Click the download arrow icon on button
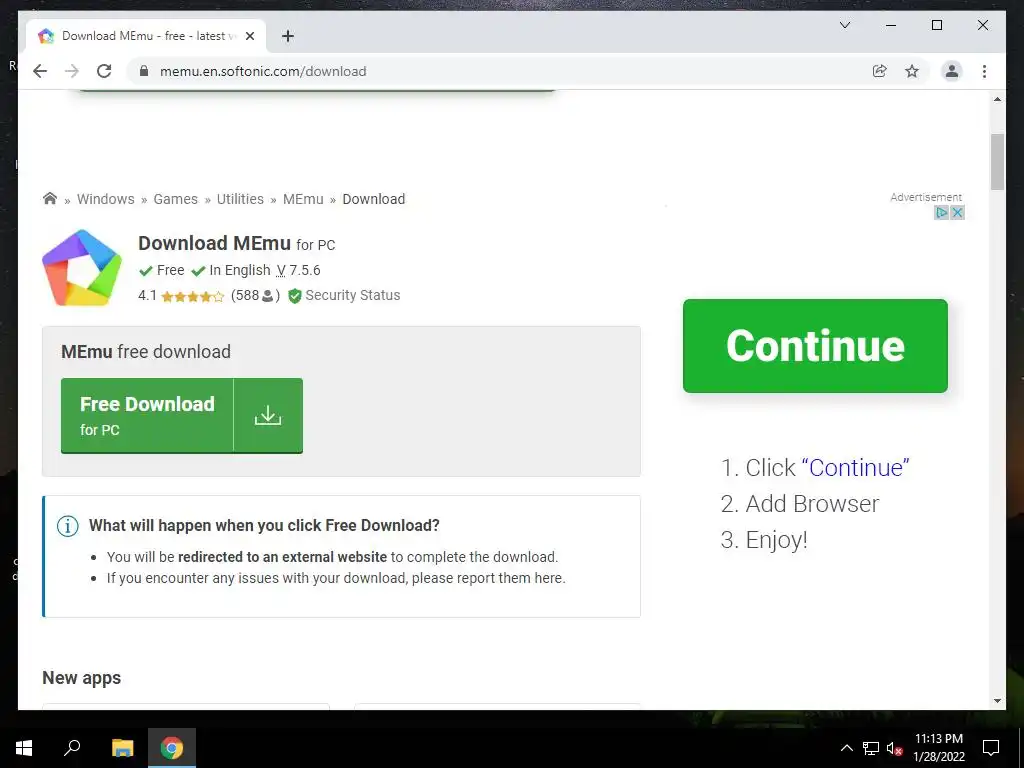This screenshot has width=1024, height=768. (268, 415)
